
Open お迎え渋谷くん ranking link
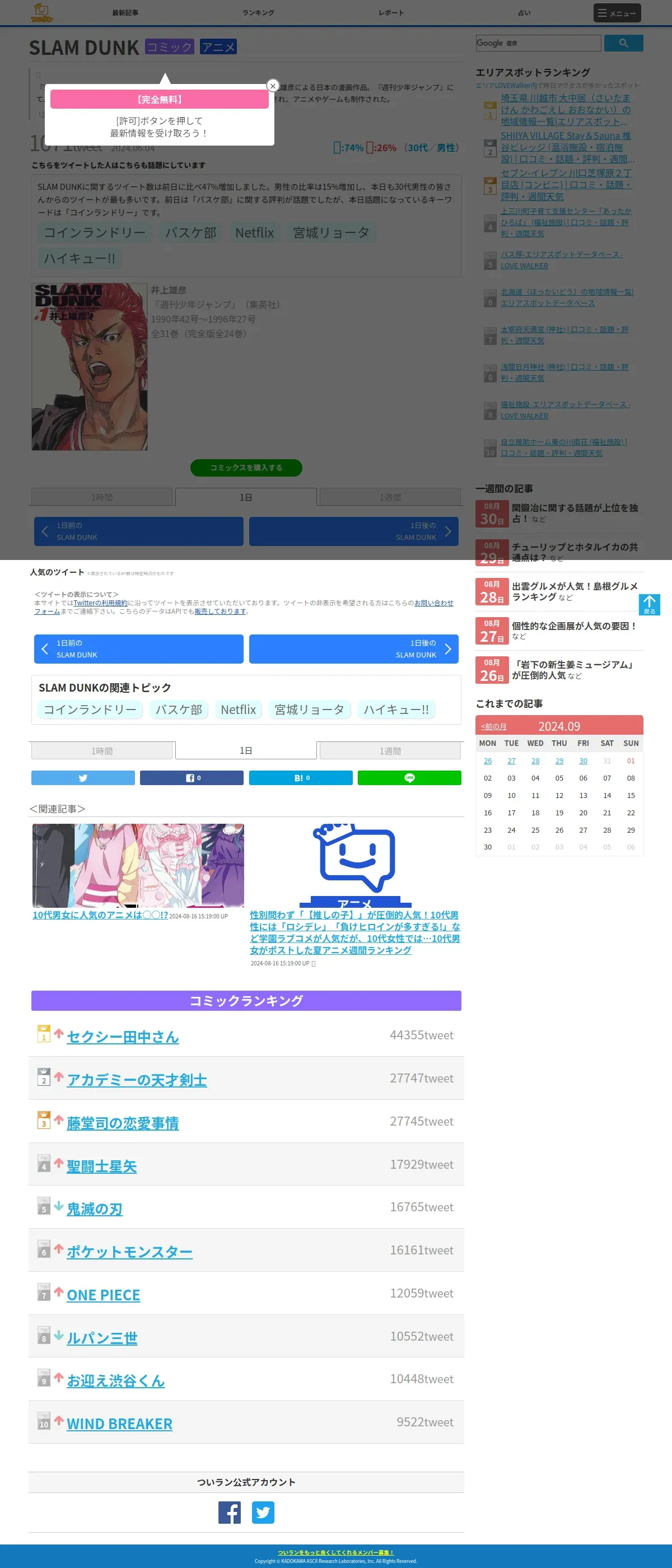pos(116,1380)
